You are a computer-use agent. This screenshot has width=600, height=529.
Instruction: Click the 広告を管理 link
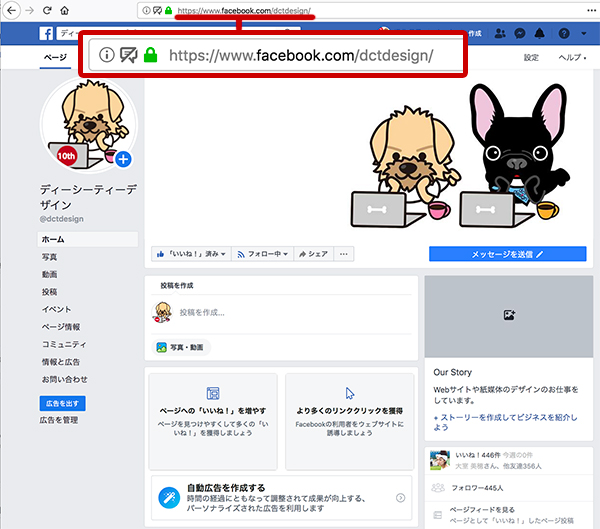(x=59, y=420)
